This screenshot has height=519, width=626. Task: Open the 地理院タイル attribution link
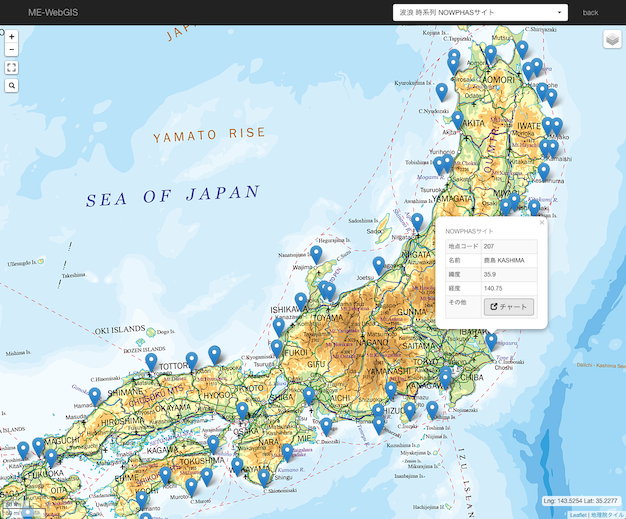click(x=607, y=514)
